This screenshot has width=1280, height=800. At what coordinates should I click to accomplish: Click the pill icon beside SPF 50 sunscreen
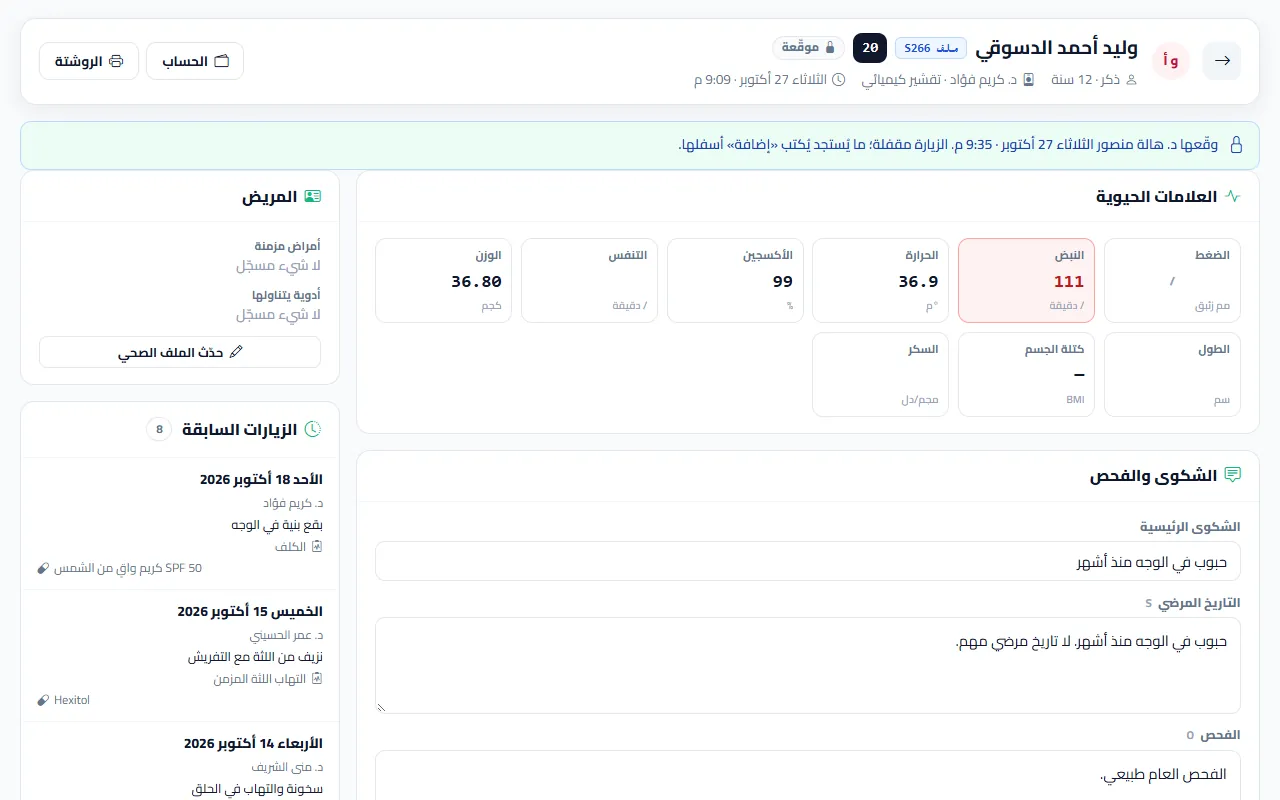(42, 567)
